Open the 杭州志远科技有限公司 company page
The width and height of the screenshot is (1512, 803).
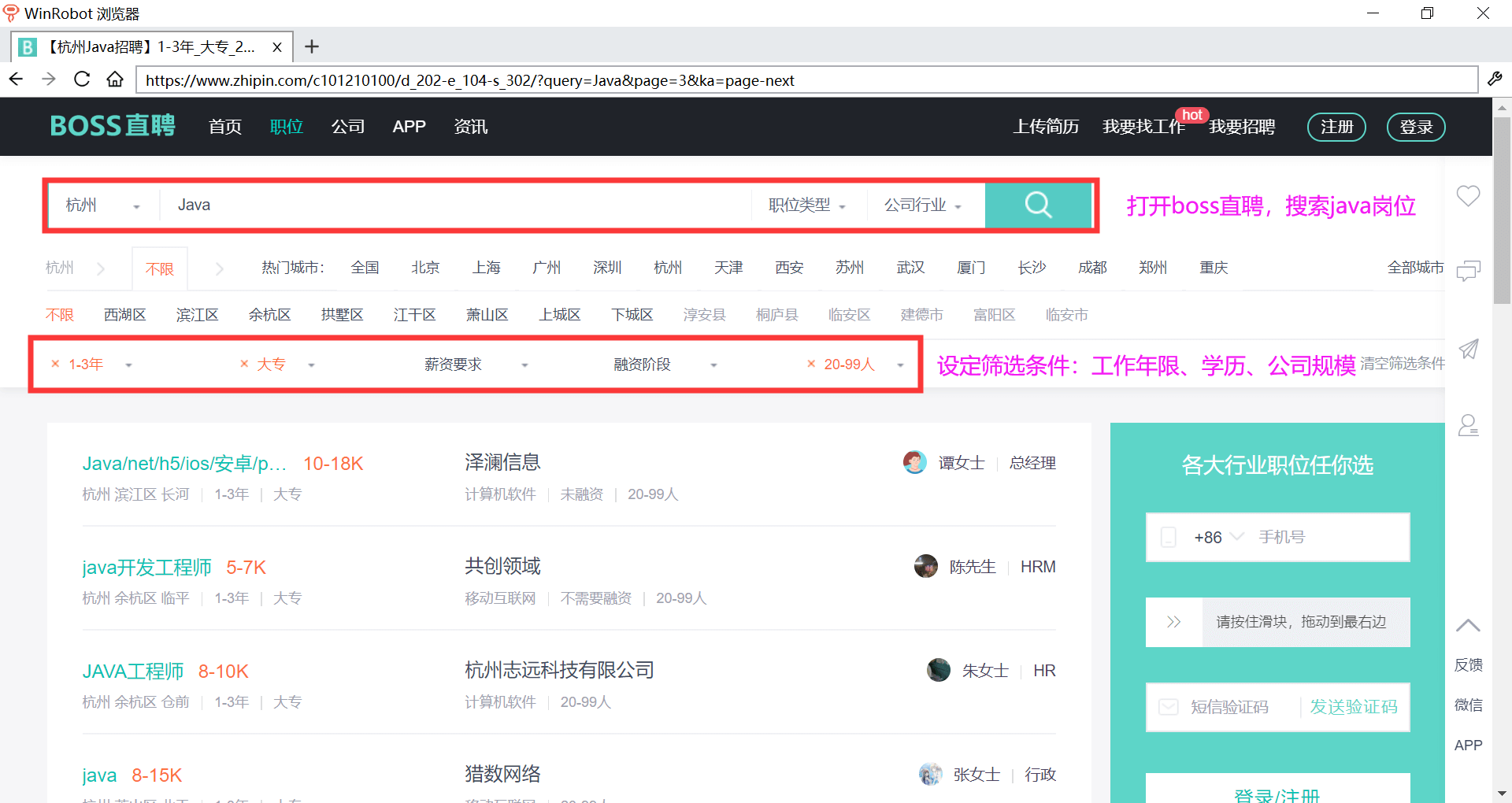tap(560, 670)
